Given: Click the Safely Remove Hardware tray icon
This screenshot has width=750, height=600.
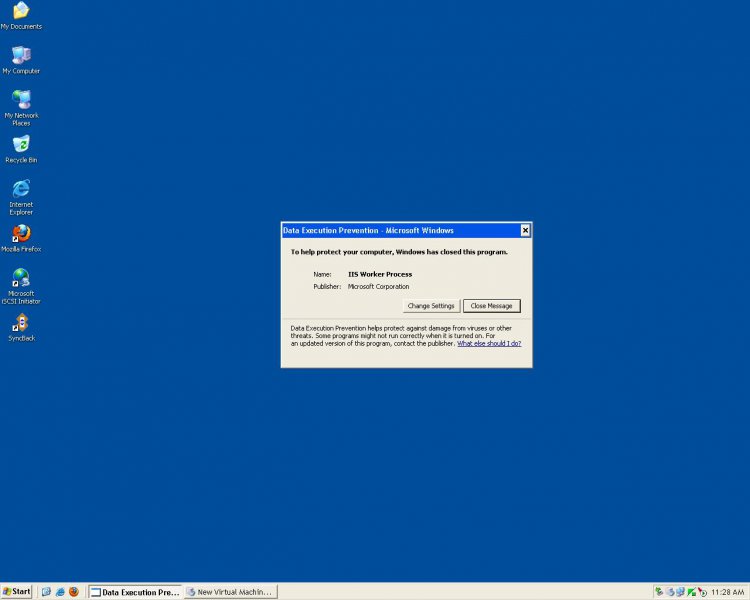Looking at the screenshot, I should 659,592.
